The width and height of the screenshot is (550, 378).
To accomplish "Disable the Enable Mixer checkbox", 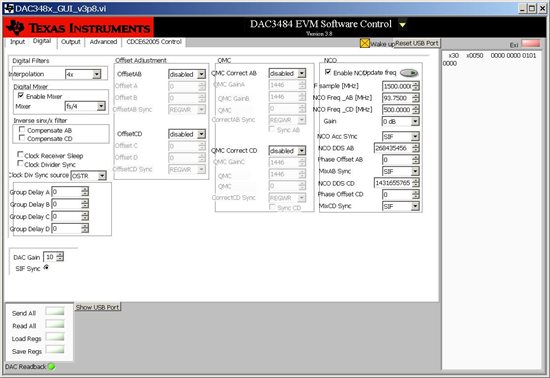I will [21, 95].
